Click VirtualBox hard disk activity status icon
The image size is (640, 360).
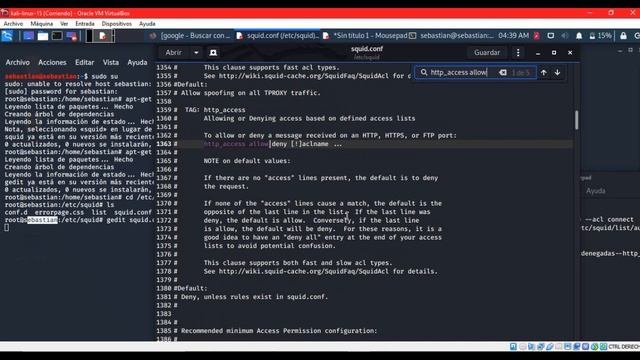pyautogui.click(x=513, y=347)
